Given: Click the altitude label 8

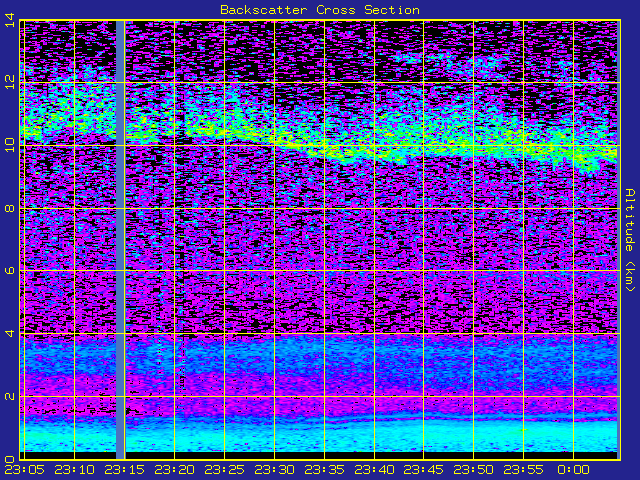Looking at the screenshot, I should 10,209.
